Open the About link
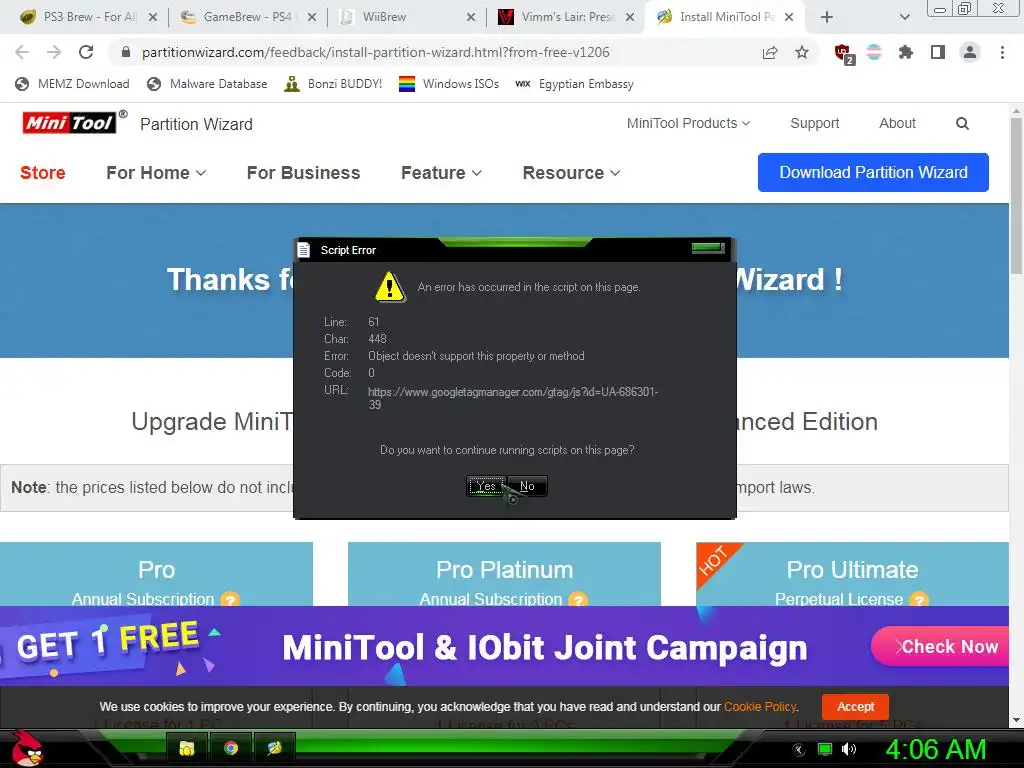Viewport: 1024px width, 768px height. pyautogui.click(x=897, y=123)
